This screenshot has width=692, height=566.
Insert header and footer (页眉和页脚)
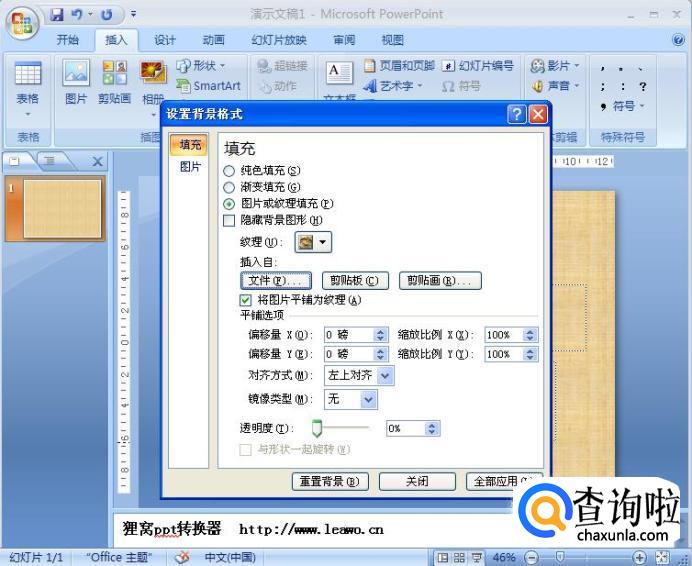tap(399, 66)
